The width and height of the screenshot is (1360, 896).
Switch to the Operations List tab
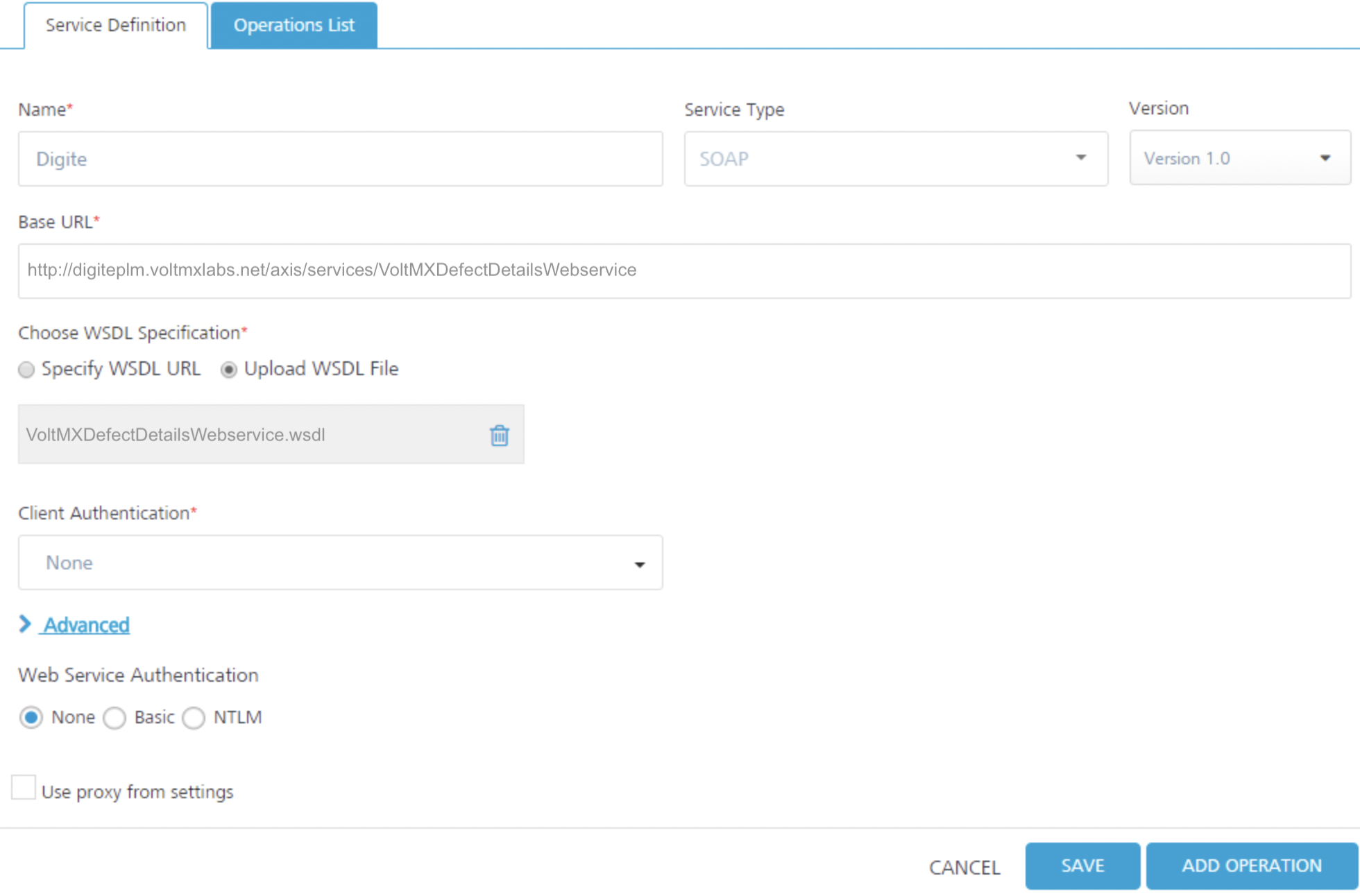294,26
